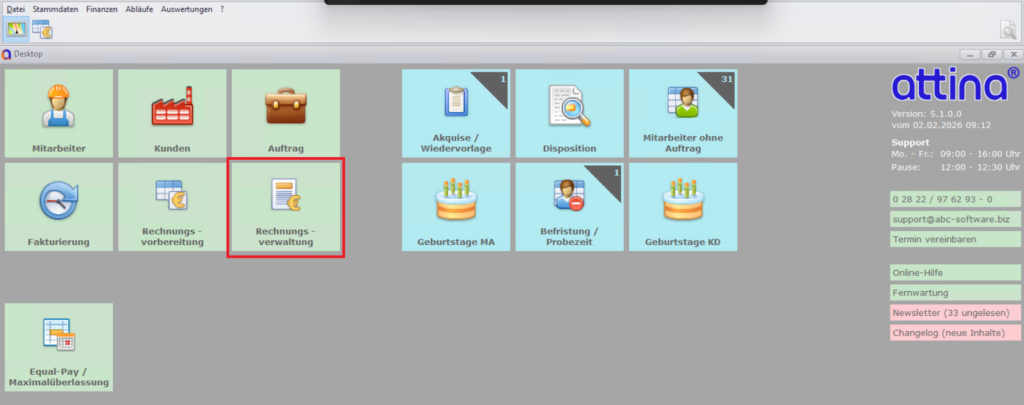The width and height of the screenshot is (1024, 405).
Task: Open the Mitarbeiter tile
Action: point(59,114)
